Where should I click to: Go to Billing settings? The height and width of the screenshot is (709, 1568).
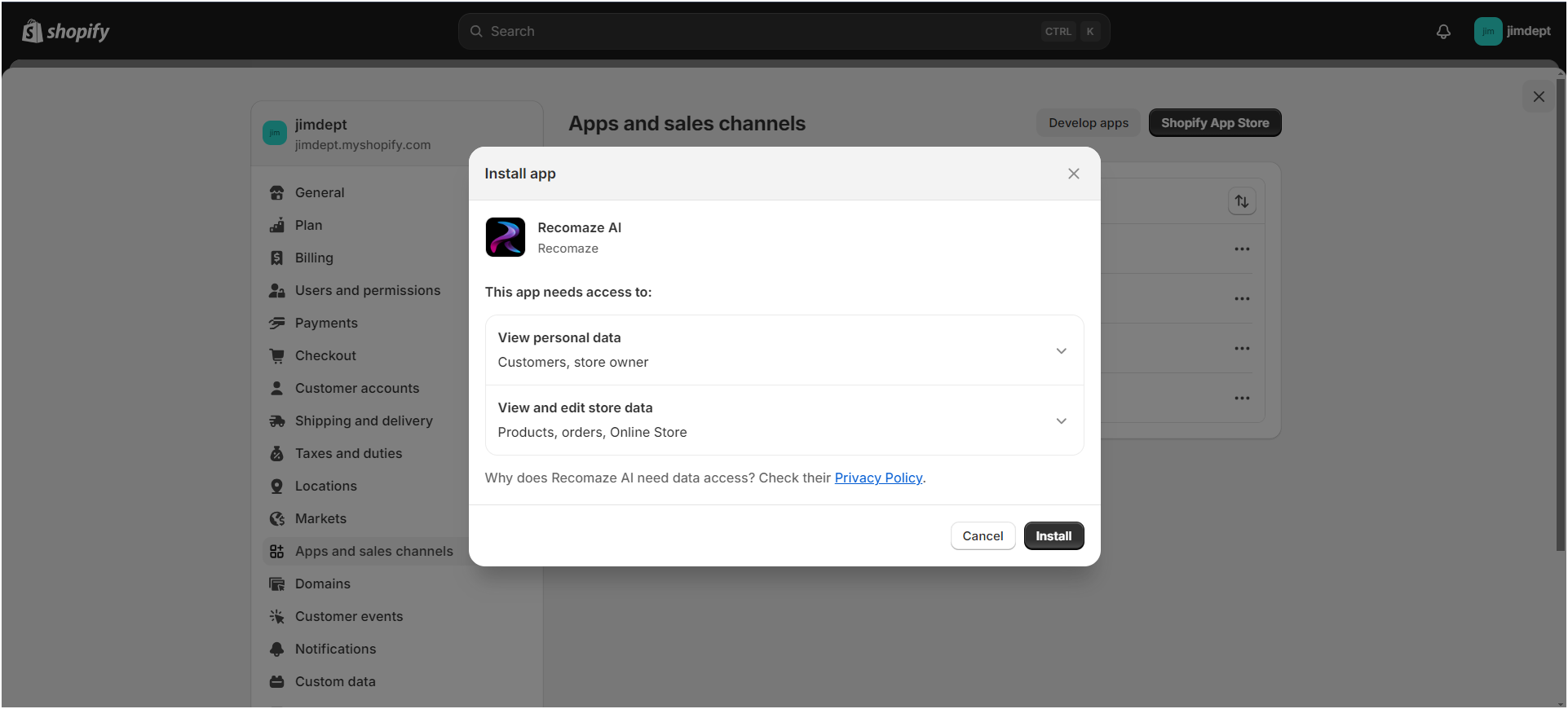pyautogui.click(x=314, y=258)
